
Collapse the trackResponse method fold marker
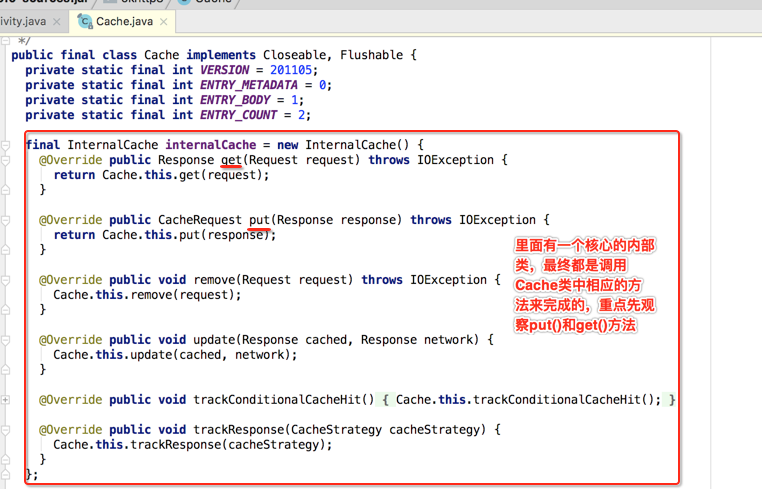coord(5,430)
